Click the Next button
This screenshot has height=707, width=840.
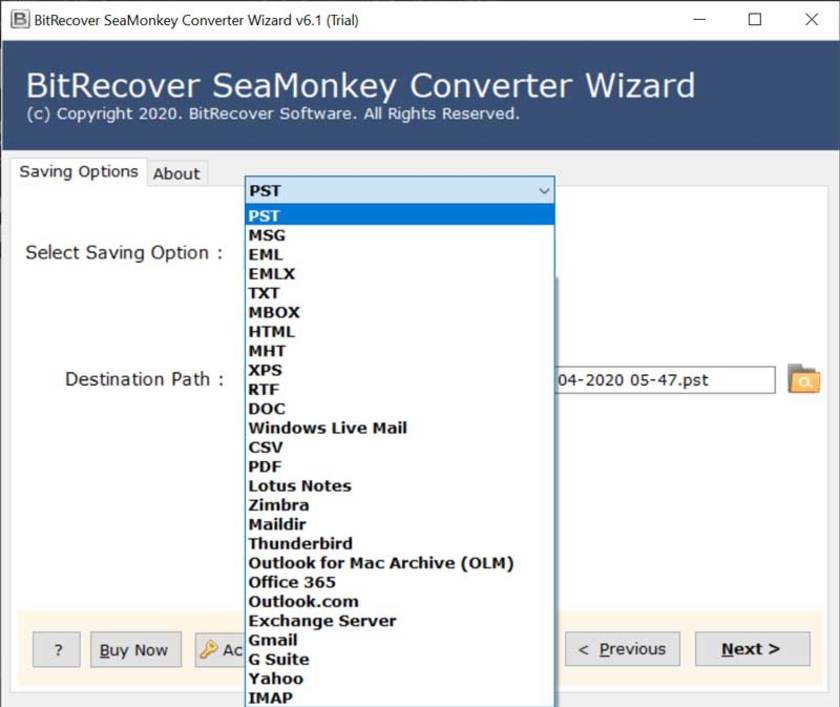pyautogui.click(x=752, y=649)
